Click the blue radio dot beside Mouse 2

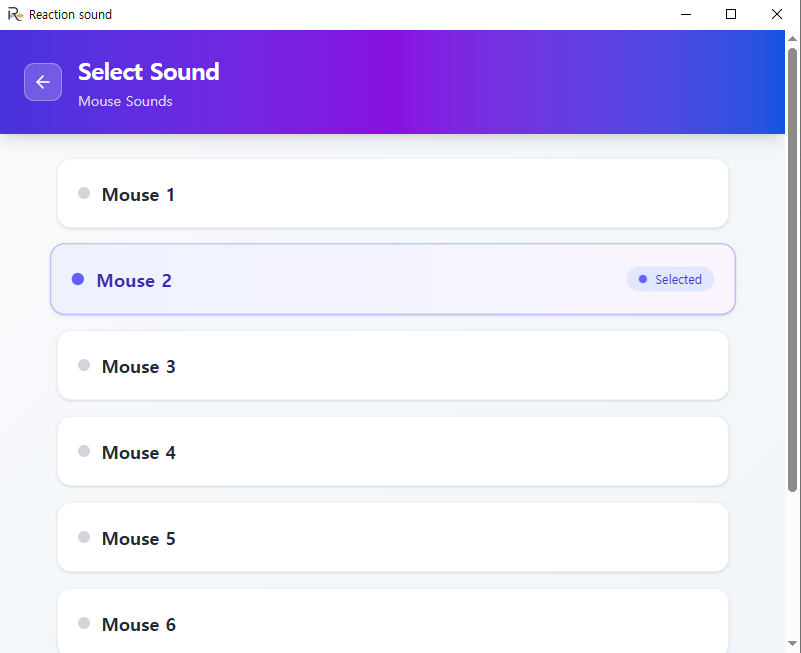click(78, 279)
